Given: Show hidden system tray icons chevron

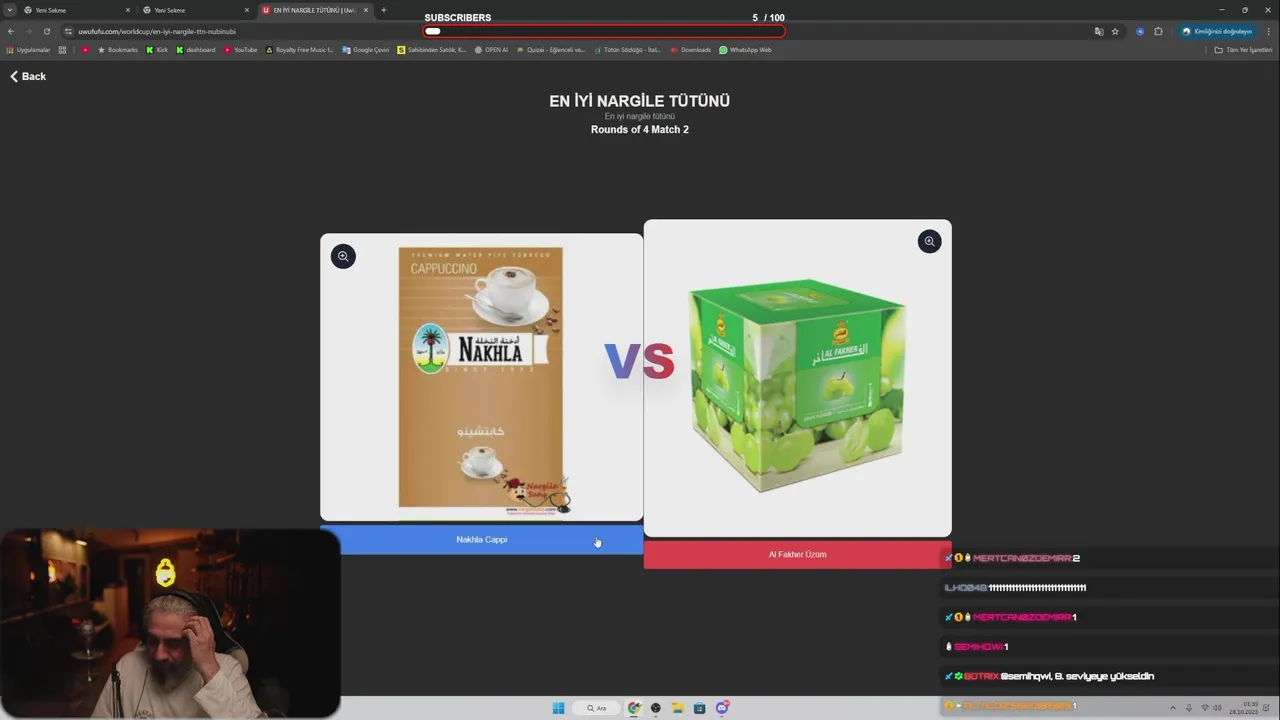Looking at the screenshot, I should 1173,708.
